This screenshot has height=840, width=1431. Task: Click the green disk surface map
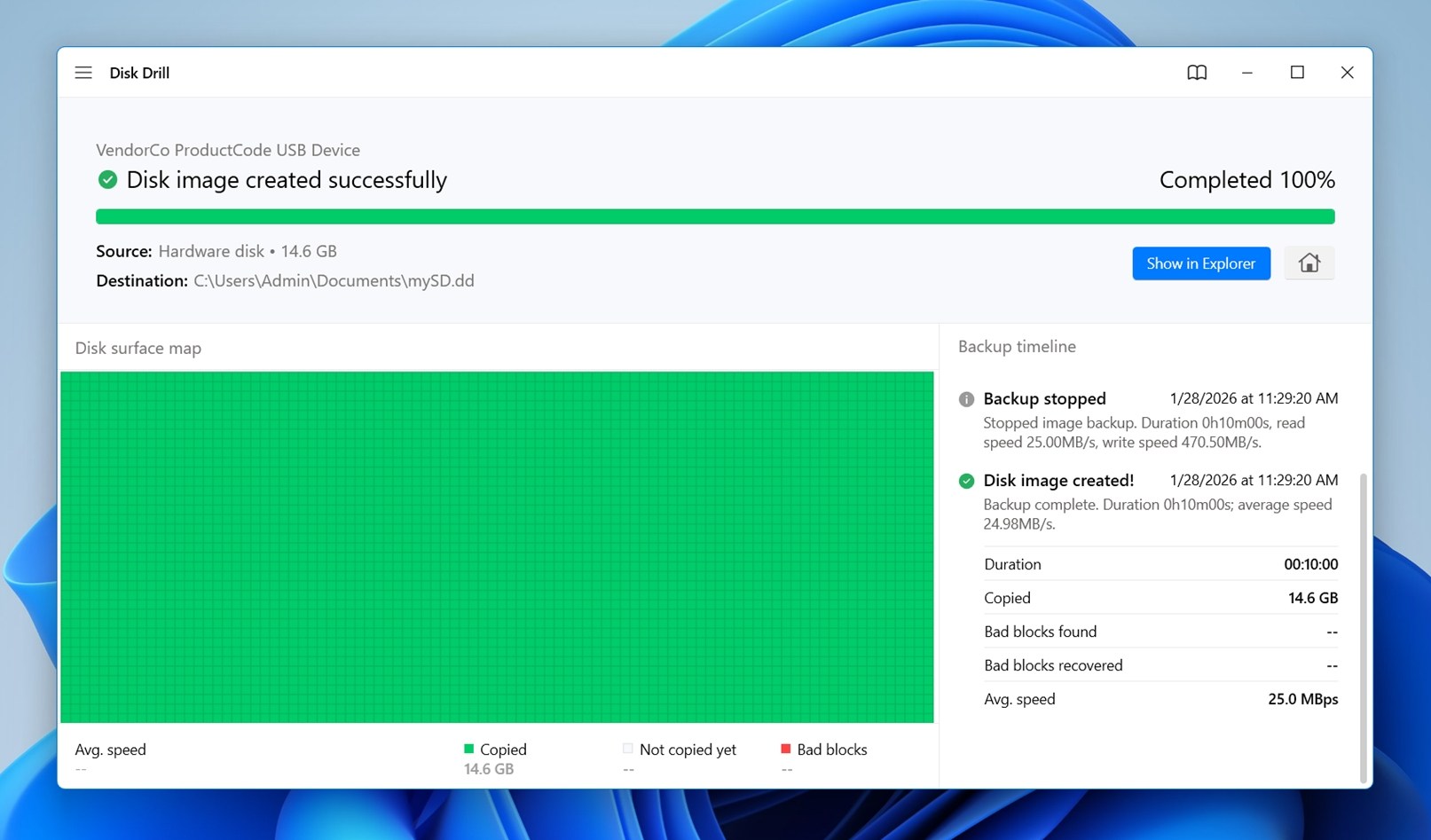pyautogui.click(x=497, y=546)
